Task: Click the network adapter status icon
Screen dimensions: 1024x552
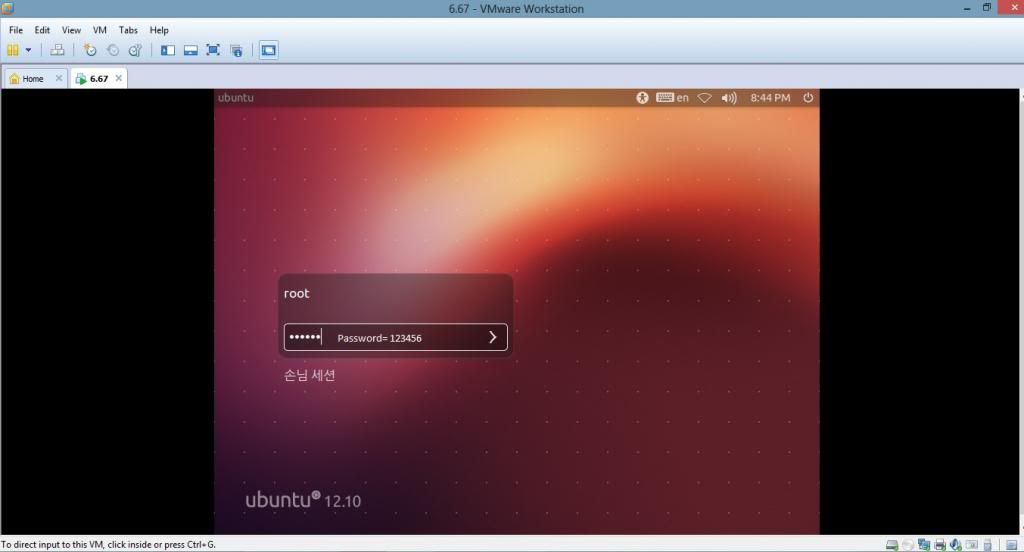Action: (x=923, y=545)
